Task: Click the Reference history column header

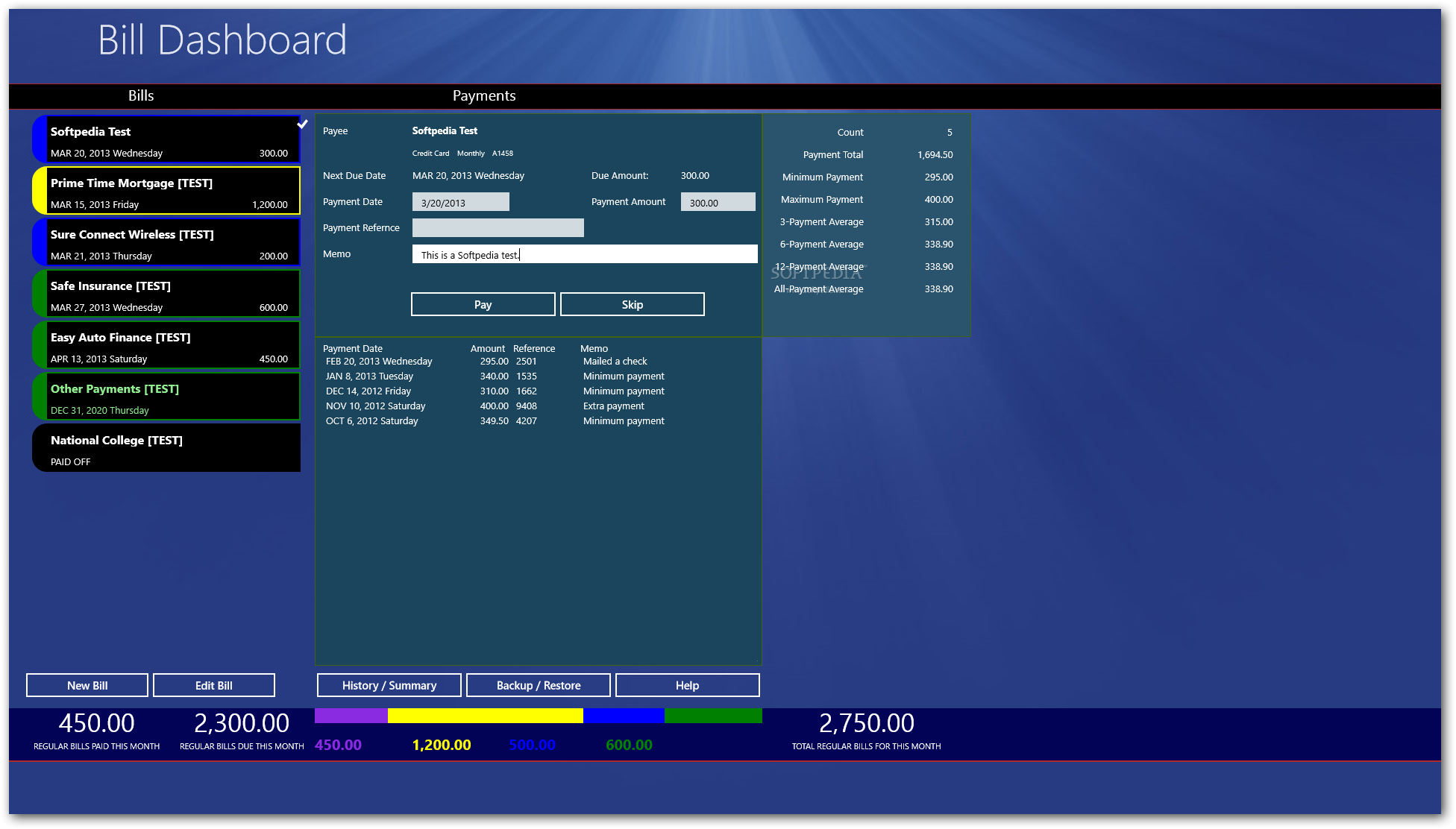Action: 534,348
